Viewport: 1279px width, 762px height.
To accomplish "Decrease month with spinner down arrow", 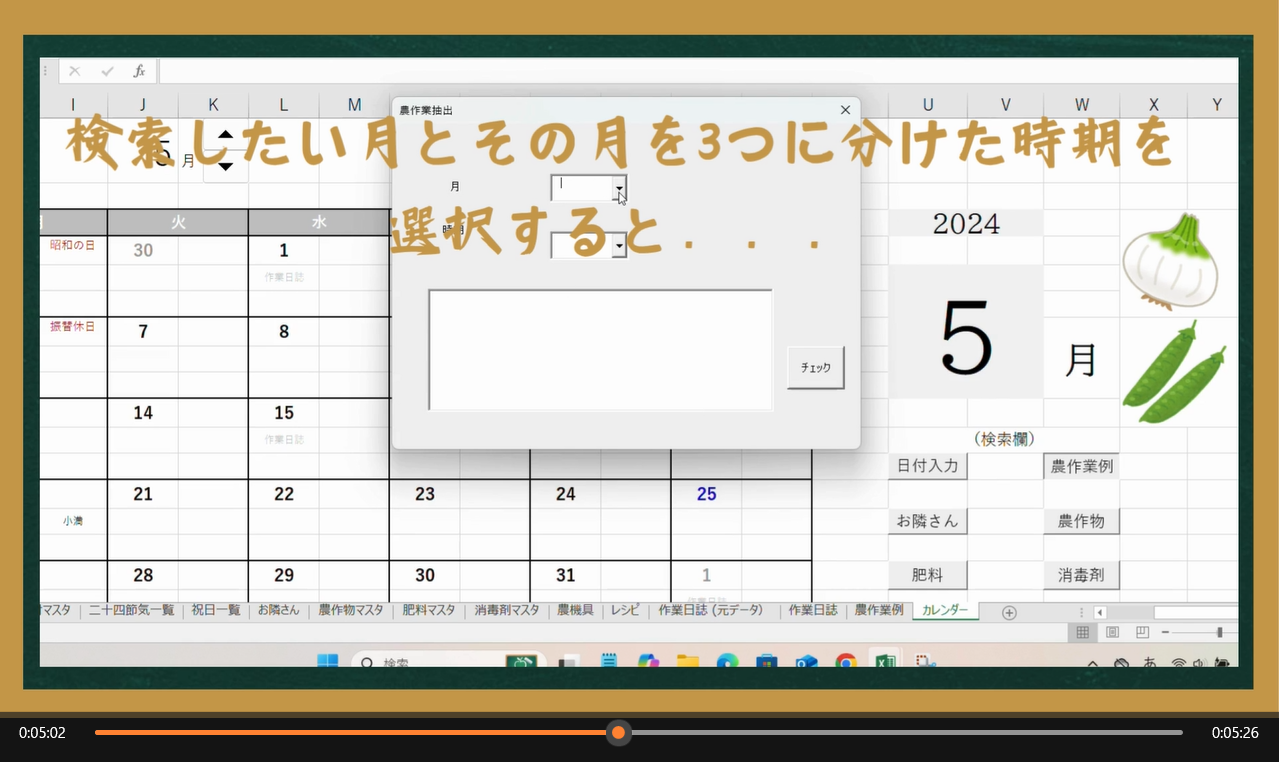I will point(226,166).
